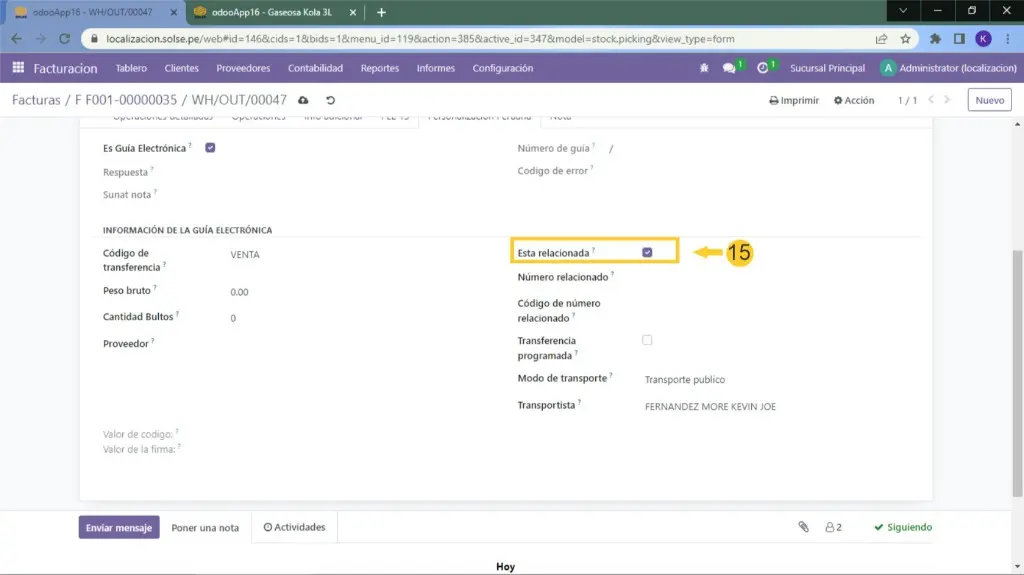Open the debug bug icon

coord(705,68)
